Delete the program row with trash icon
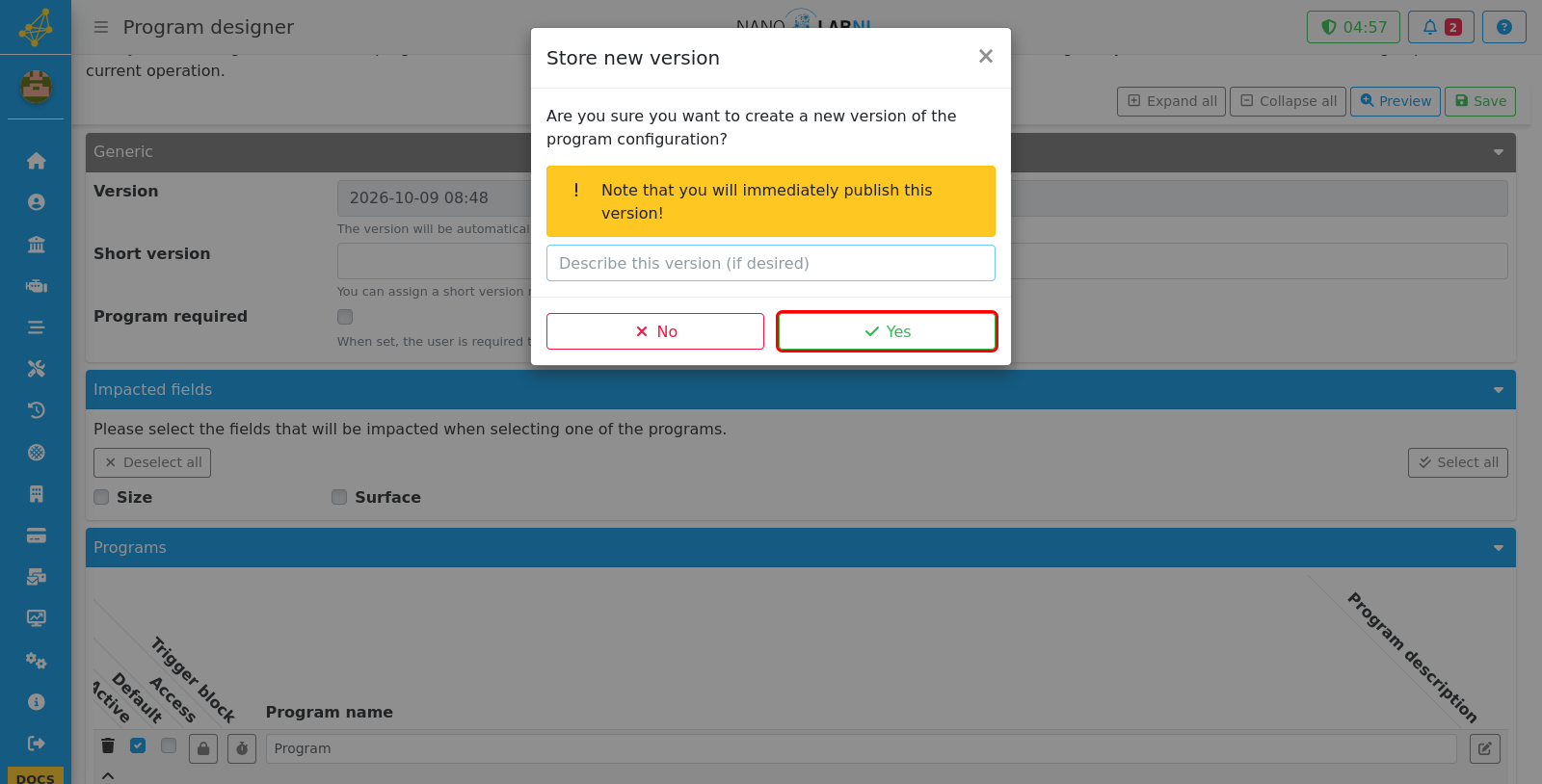Viewport: 1542px width, 784px height. click(108, 745)
